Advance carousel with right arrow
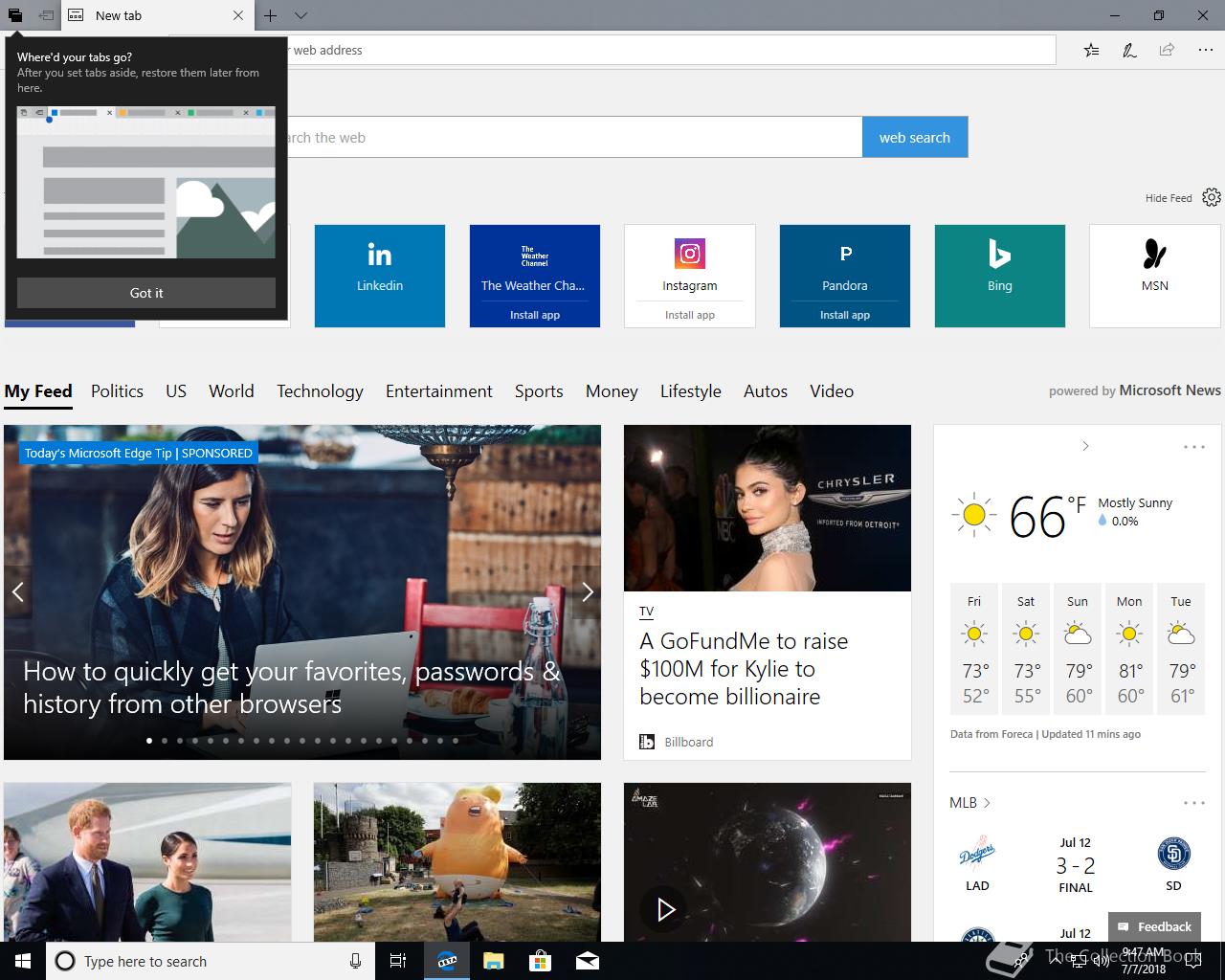This screenshot has height=980, width=1225. pos(588,592)
